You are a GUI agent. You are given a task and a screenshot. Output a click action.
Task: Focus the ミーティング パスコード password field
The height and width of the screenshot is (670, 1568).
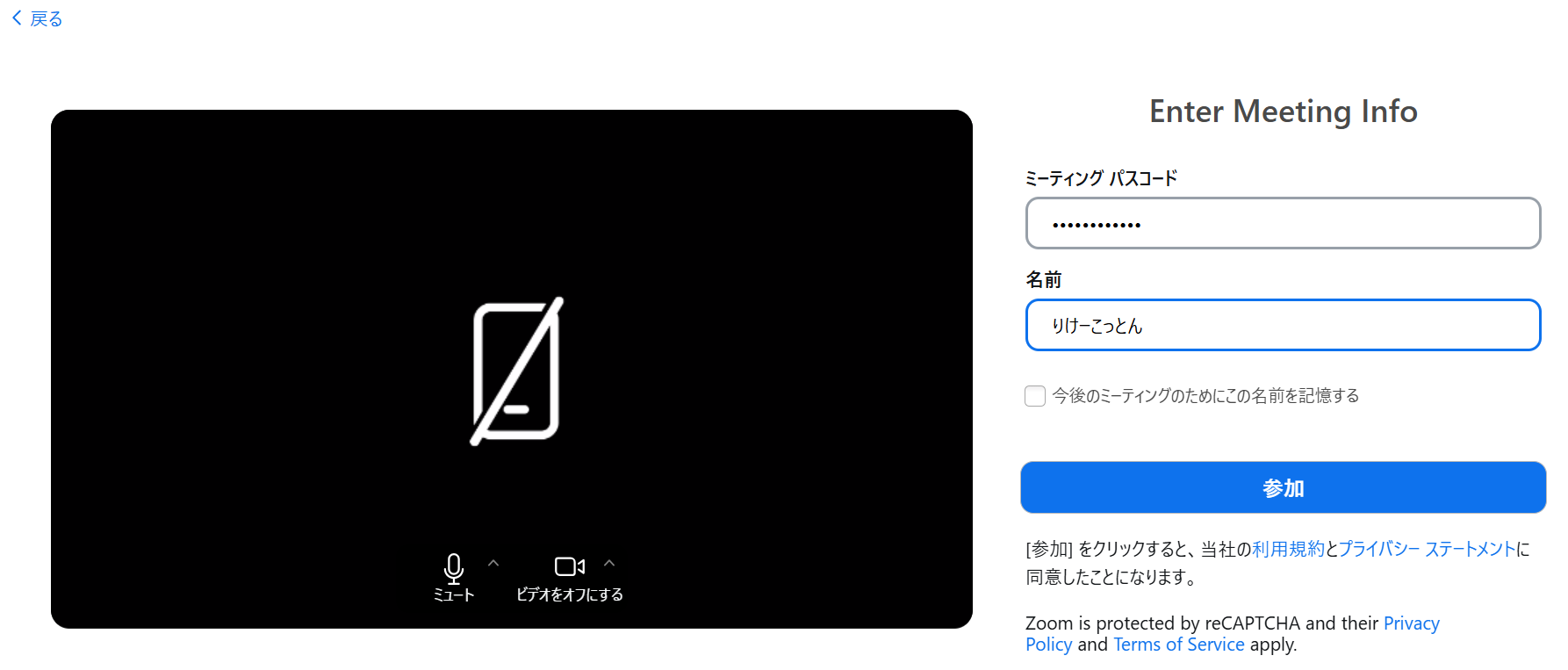click(1283, 223)
